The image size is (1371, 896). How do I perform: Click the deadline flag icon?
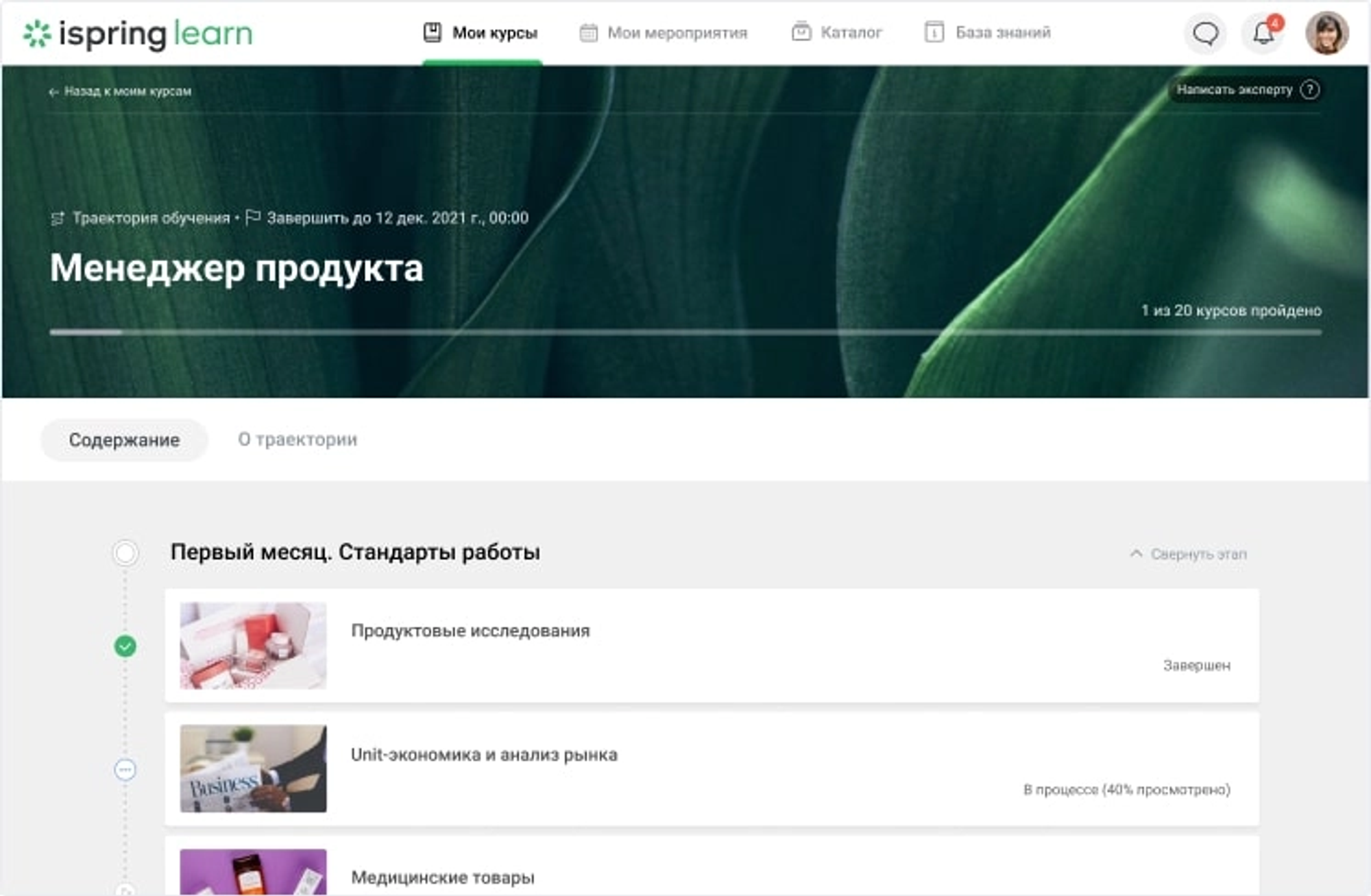coord(251,218)
